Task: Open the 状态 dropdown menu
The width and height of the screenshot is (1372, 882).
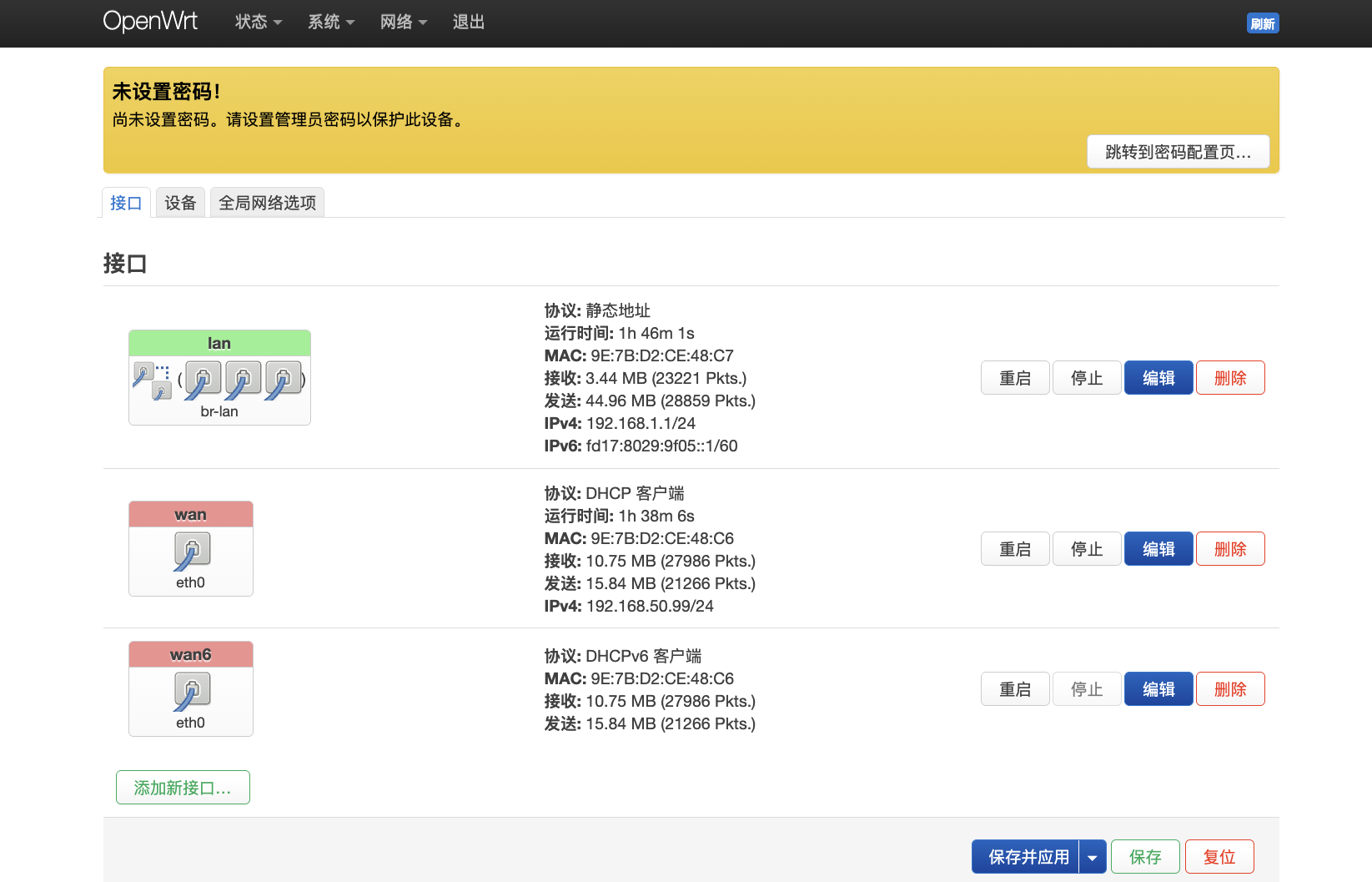Action: tap(259, 23)
